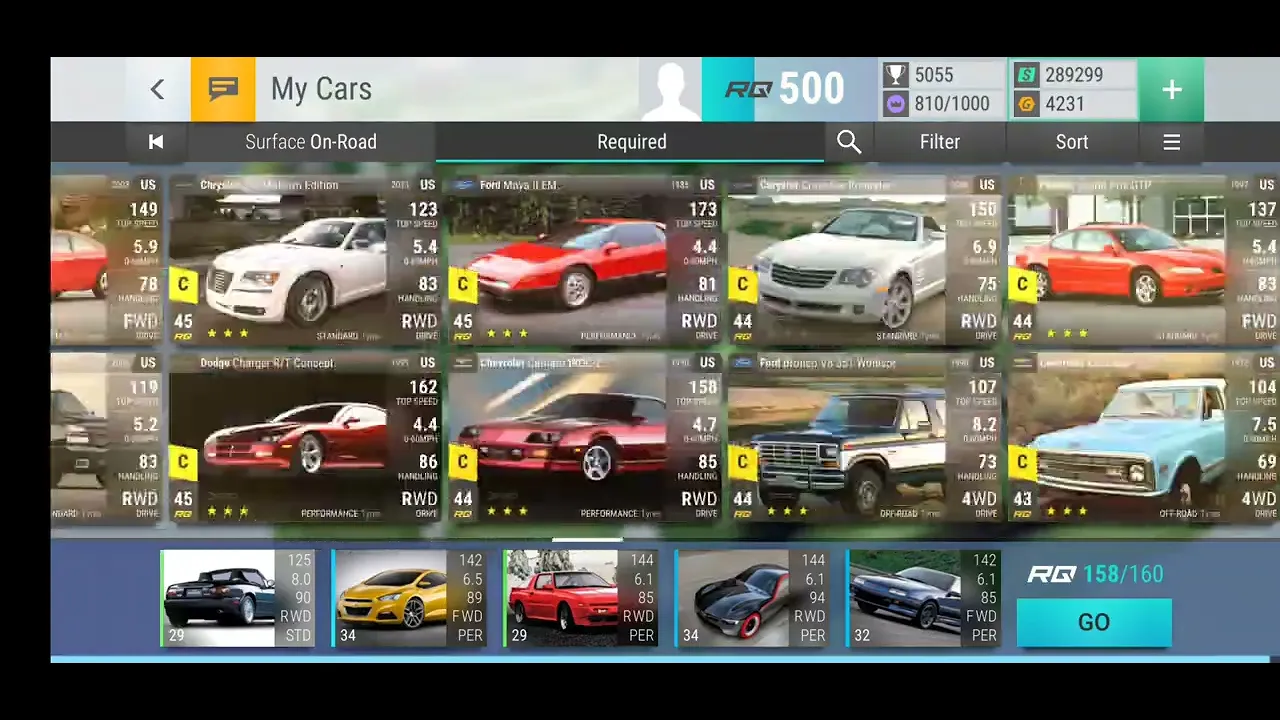This screenshot has width=1280, height=720.
Task: Tap the purple icon beside 810/1000
Action: coord(895,103)
